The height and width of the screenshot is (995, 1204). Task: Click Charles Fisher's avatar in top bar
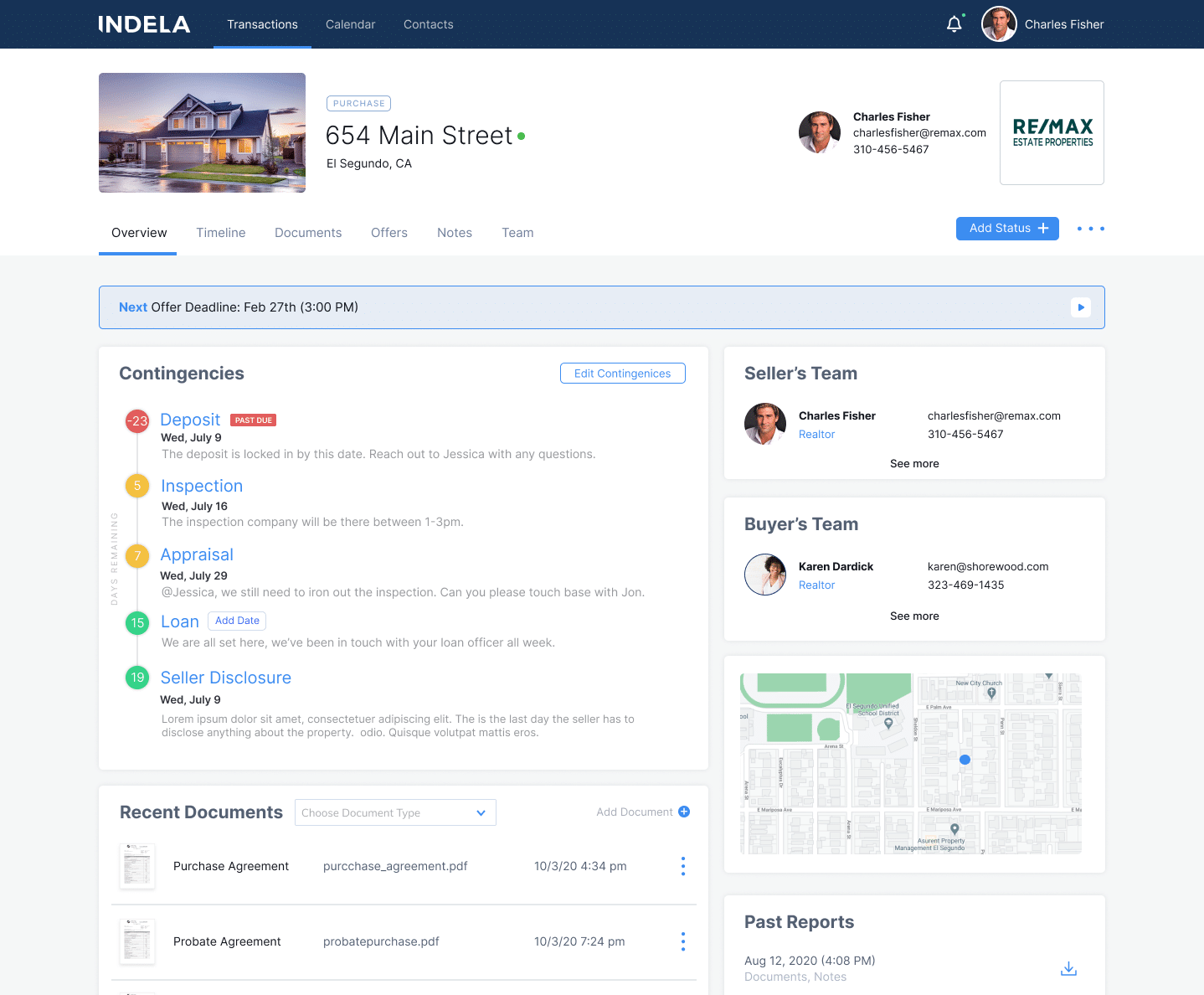999,24
